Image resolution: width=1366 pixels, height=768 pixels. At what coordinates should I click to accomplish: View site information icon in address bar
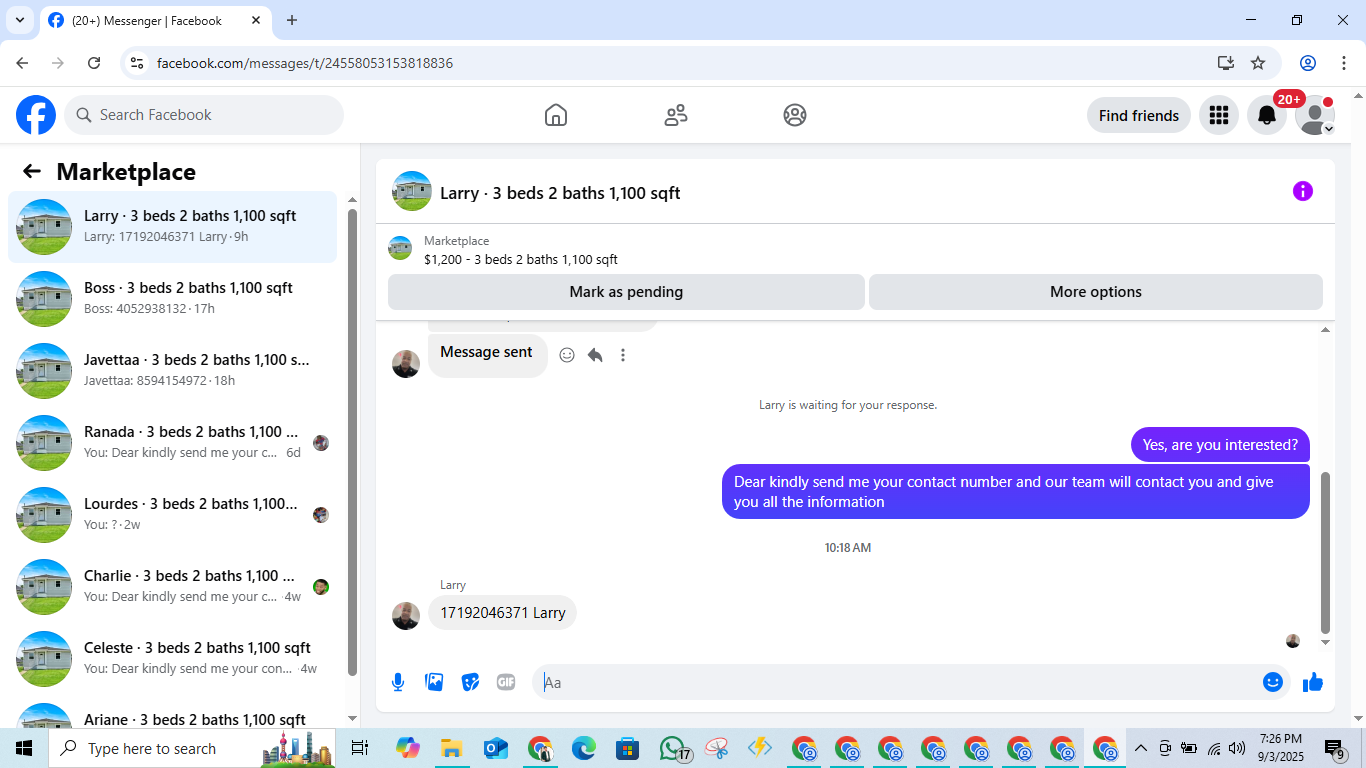[138, 63]
